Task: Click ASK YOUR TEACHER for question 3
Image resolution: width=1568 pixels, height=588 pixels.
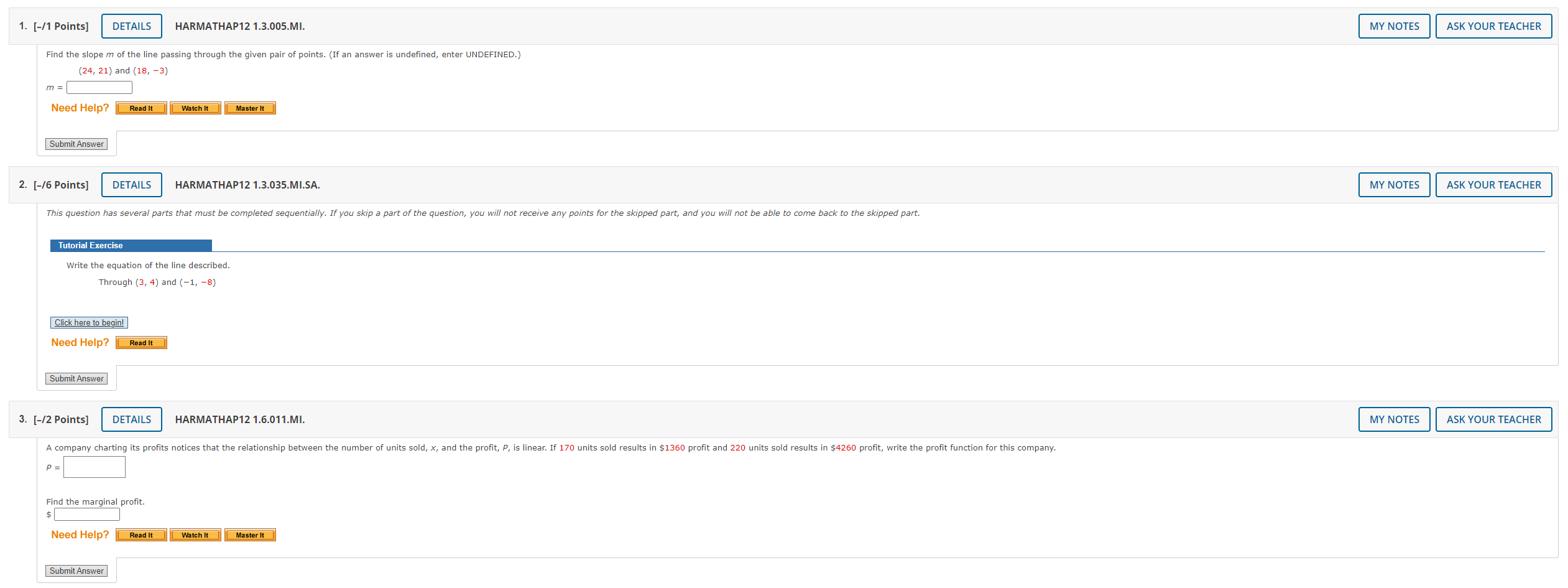Action: 1493,419
